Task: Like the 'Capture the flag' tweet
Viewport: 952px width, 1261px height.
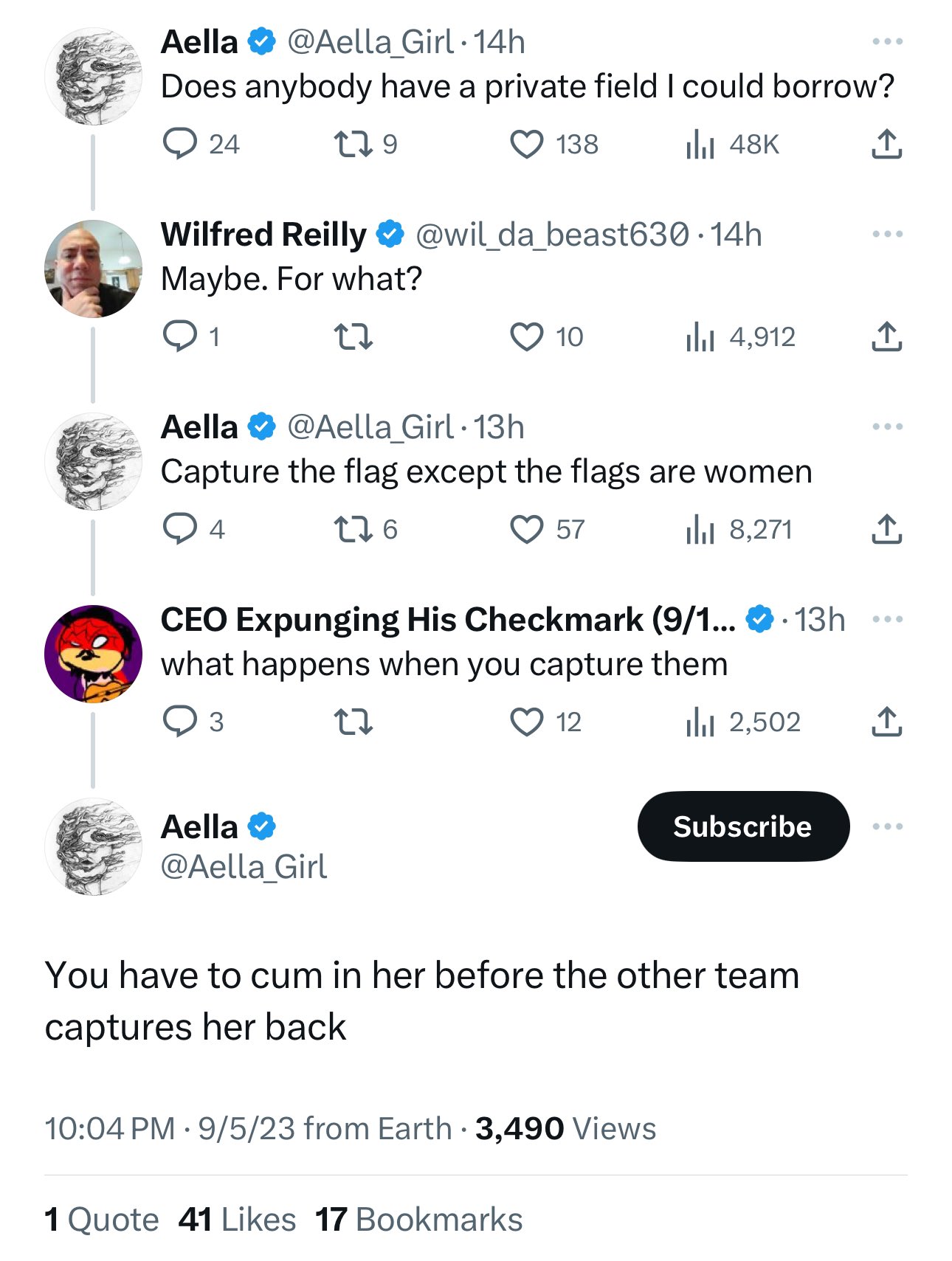Action: [x=547, y=530]
